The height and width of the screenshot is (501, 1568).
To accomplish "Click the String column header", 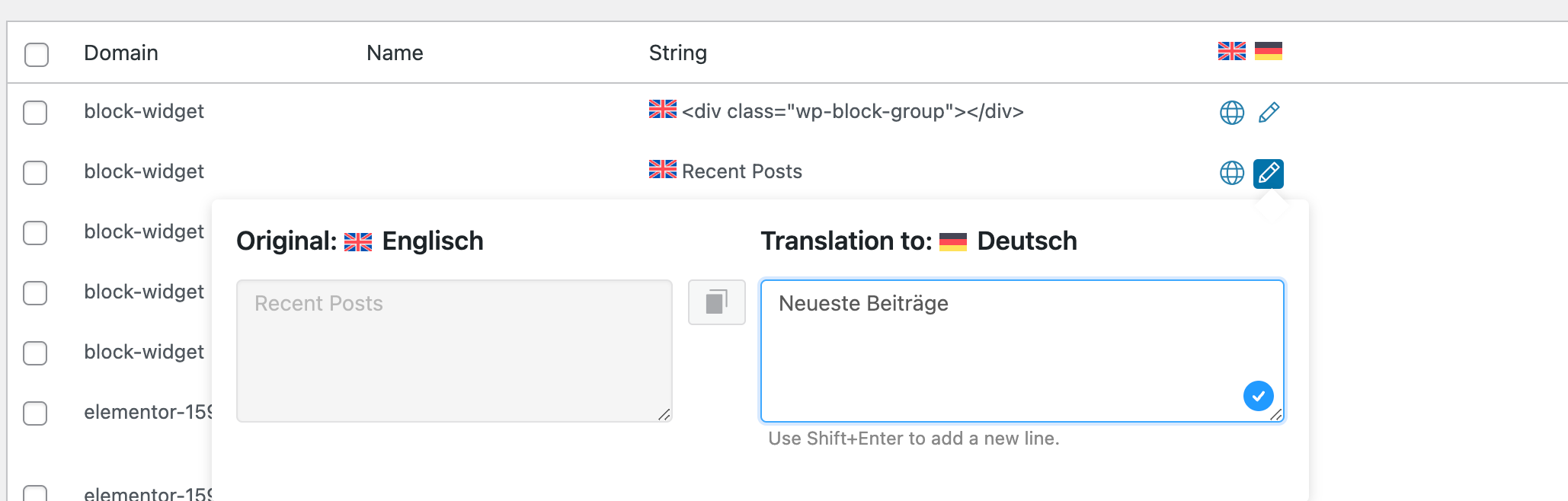I will tap(677, 53).
